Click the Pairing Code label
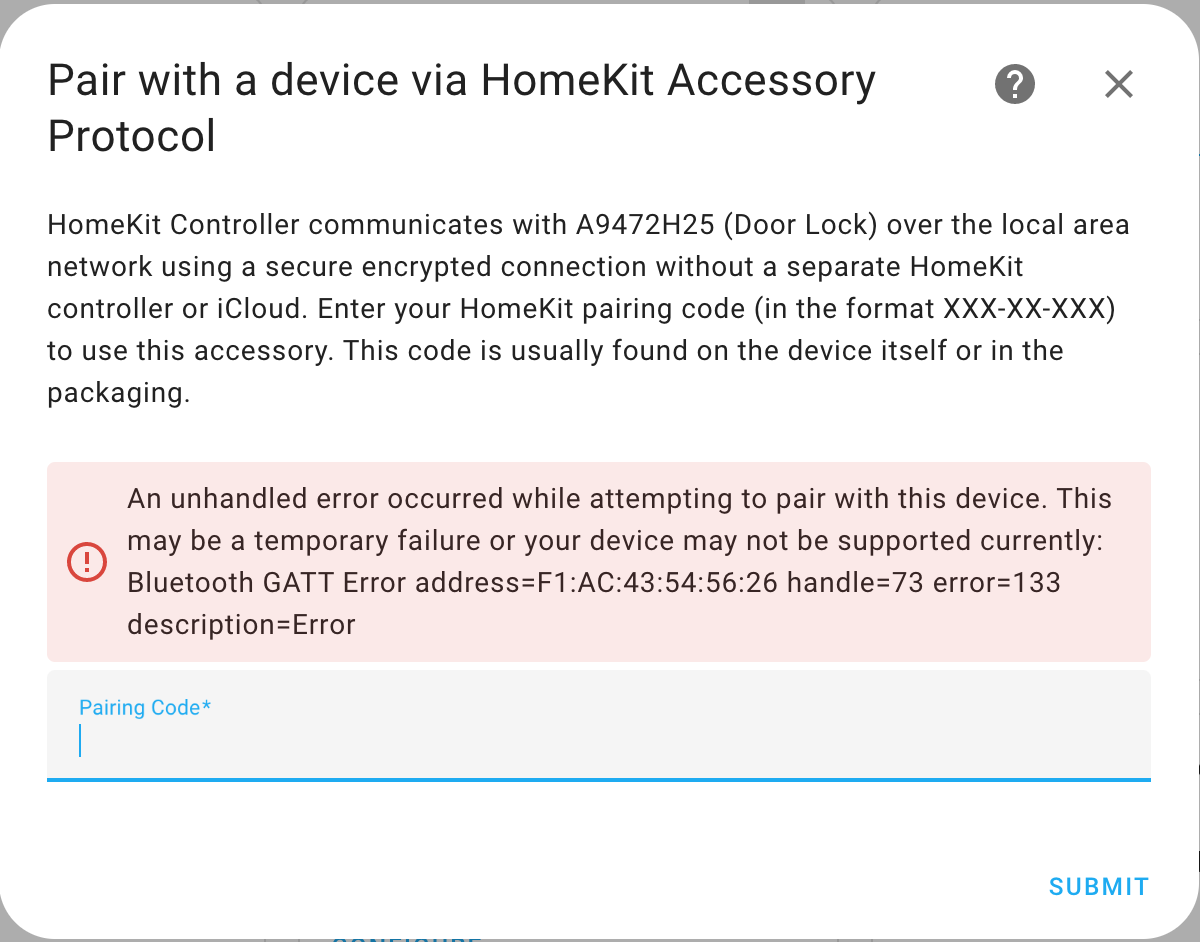The height and width of the screenshot is (942, 1200). pos(145,707)
